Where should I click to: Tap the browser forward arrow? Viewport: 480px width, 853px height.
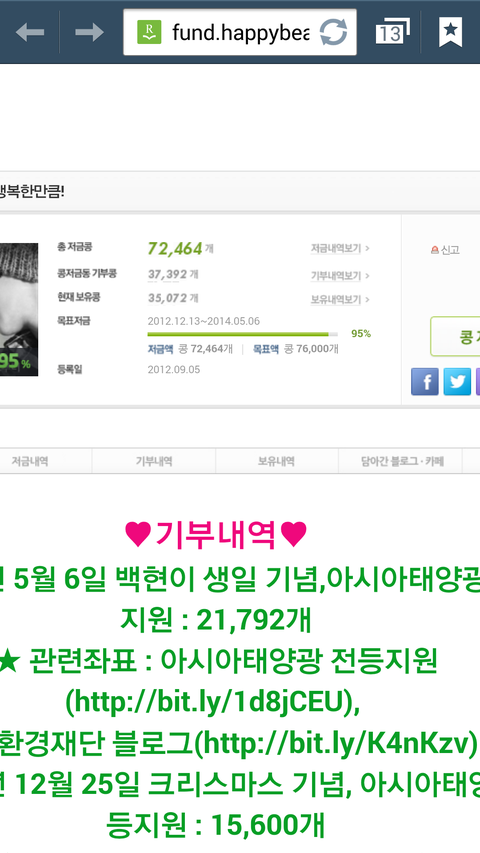click(89, 33)
